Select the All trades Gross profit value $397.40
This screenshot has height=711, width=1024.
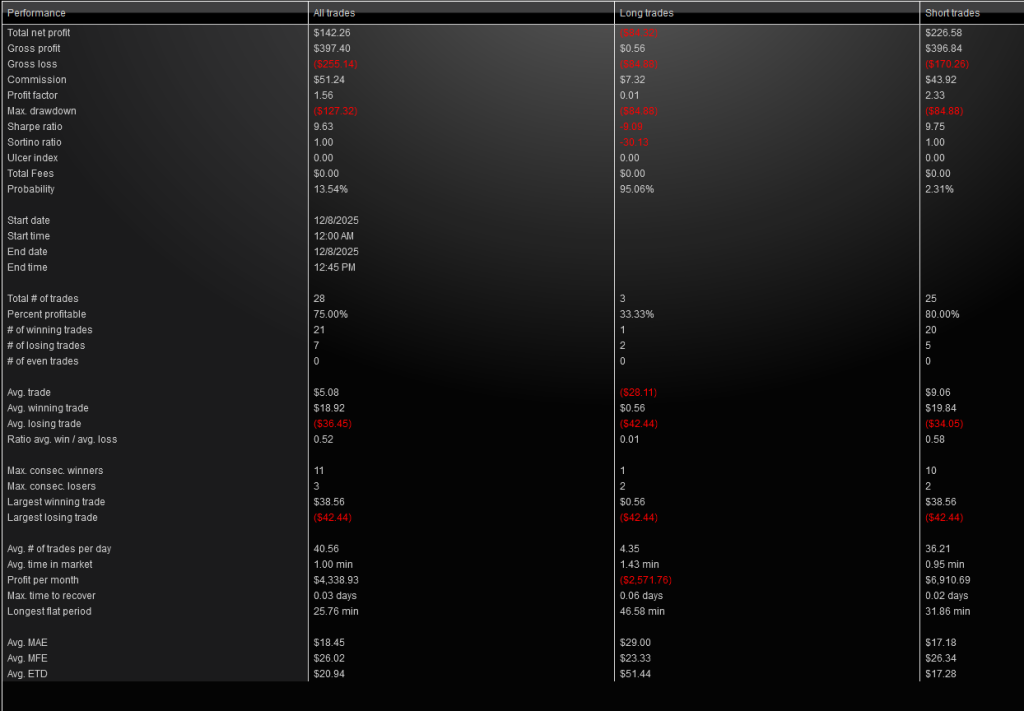(331, 48)
